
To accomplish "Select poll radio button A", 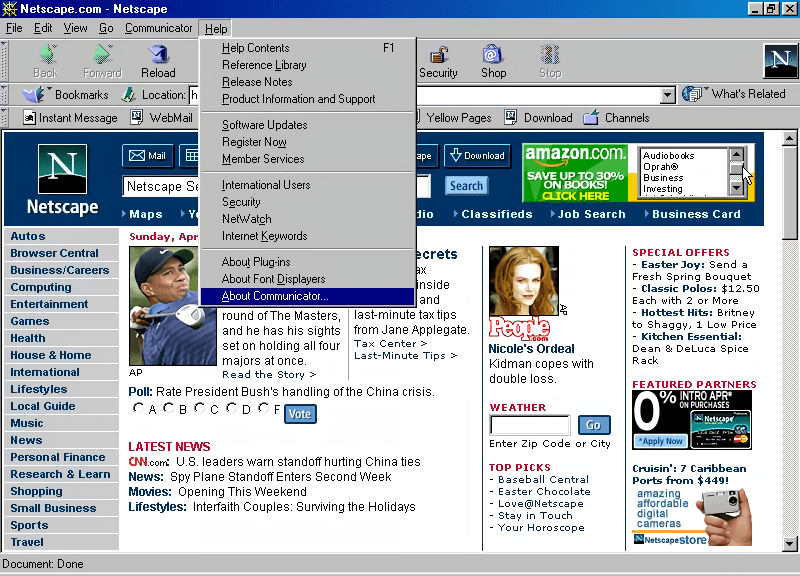I will coord(138,408).
